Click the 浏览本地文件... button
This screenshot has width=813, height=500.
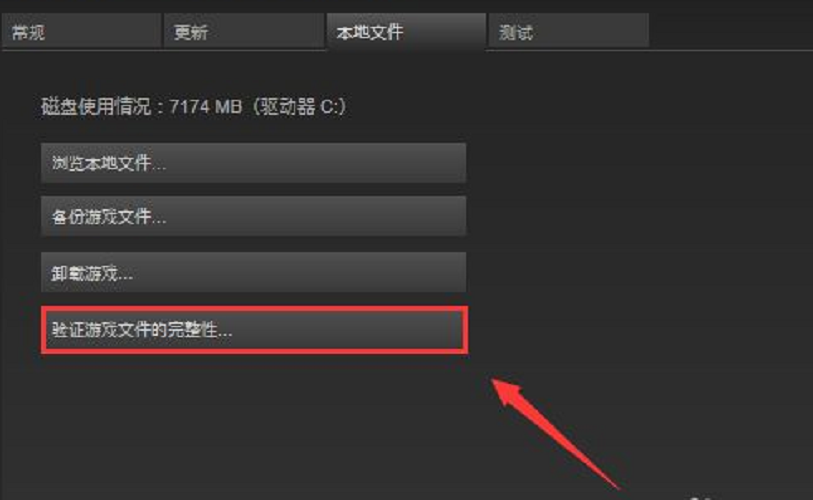click(x=254, y=163)
